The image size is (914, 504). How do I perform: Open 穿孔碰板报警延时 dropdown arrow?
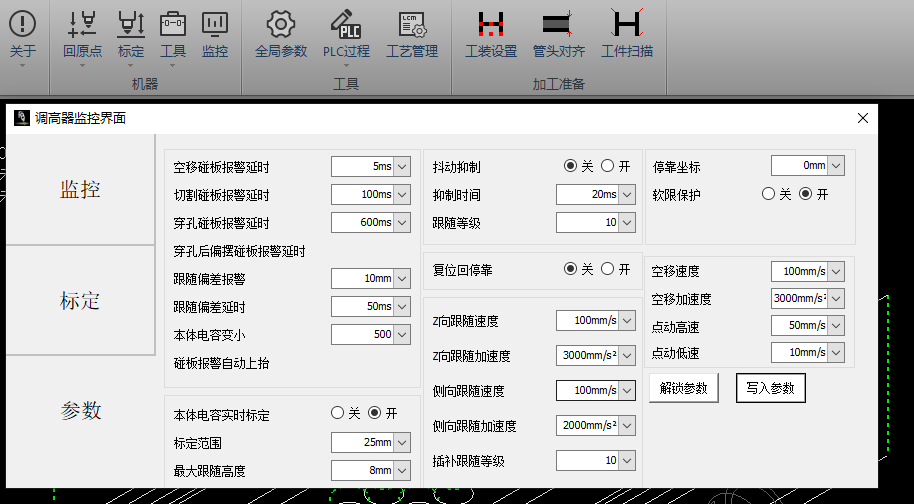coord(402,222)
